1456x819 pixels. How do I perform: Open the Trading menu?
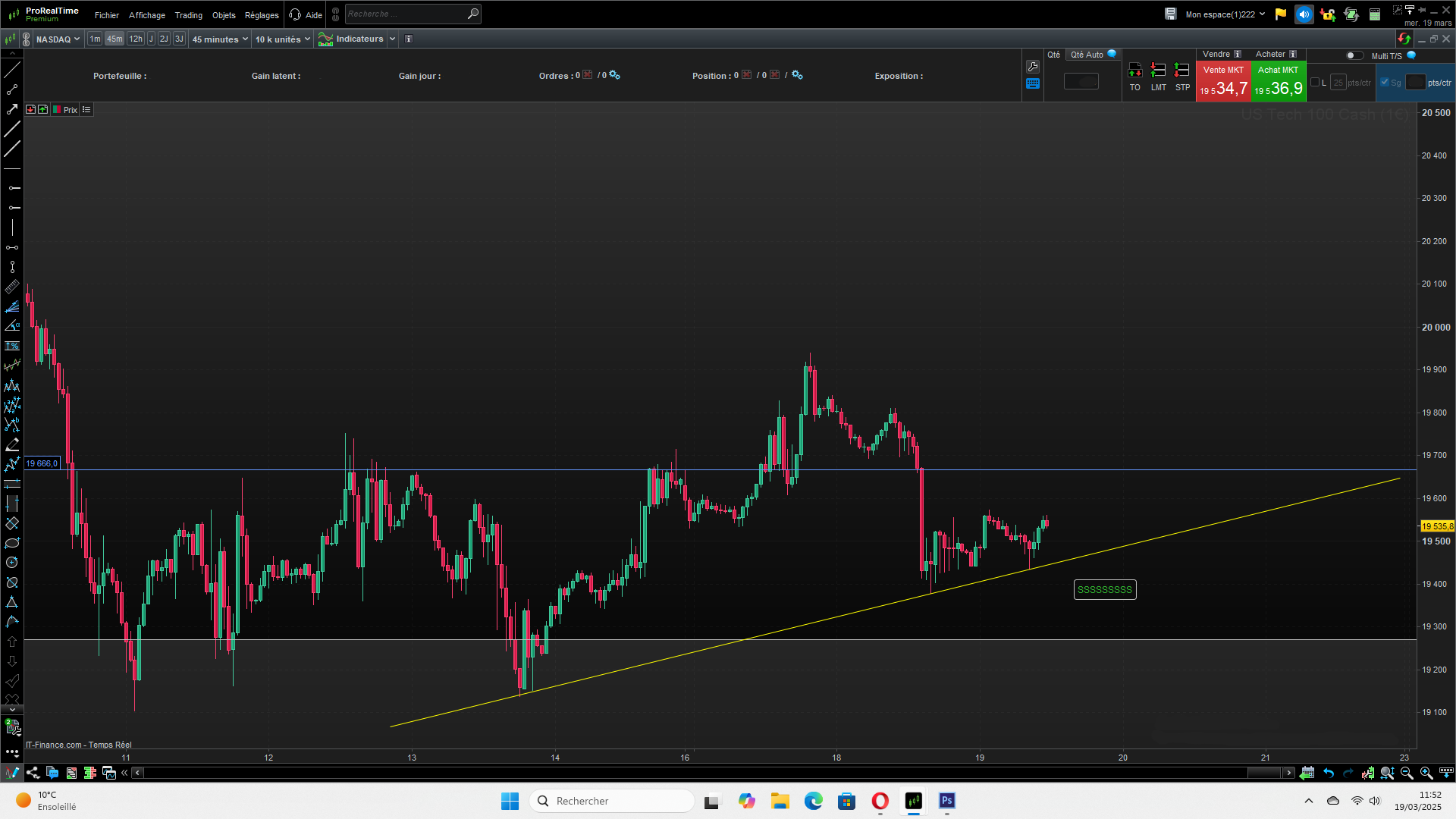(188, 15)
